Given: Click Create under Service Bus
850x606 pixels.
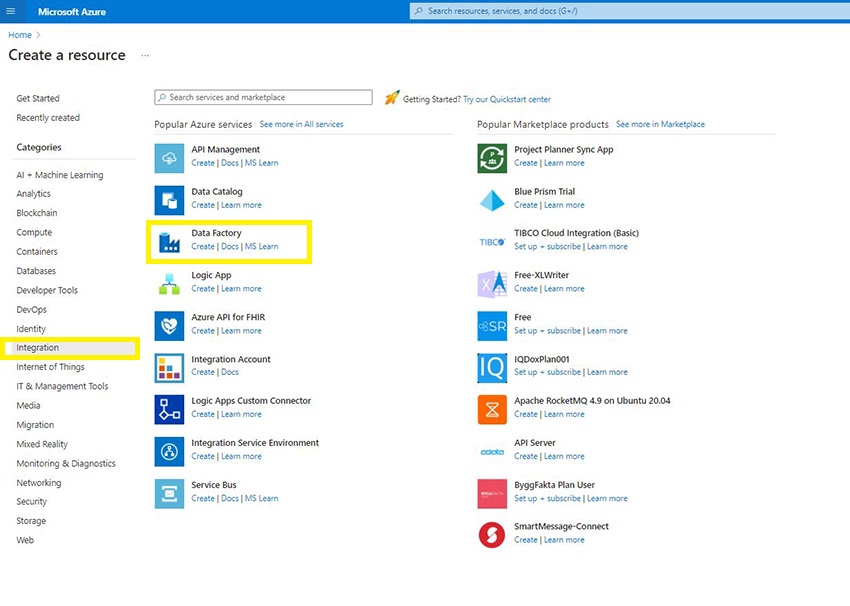Looking at the screenshot, I should [x=203, y=498].
